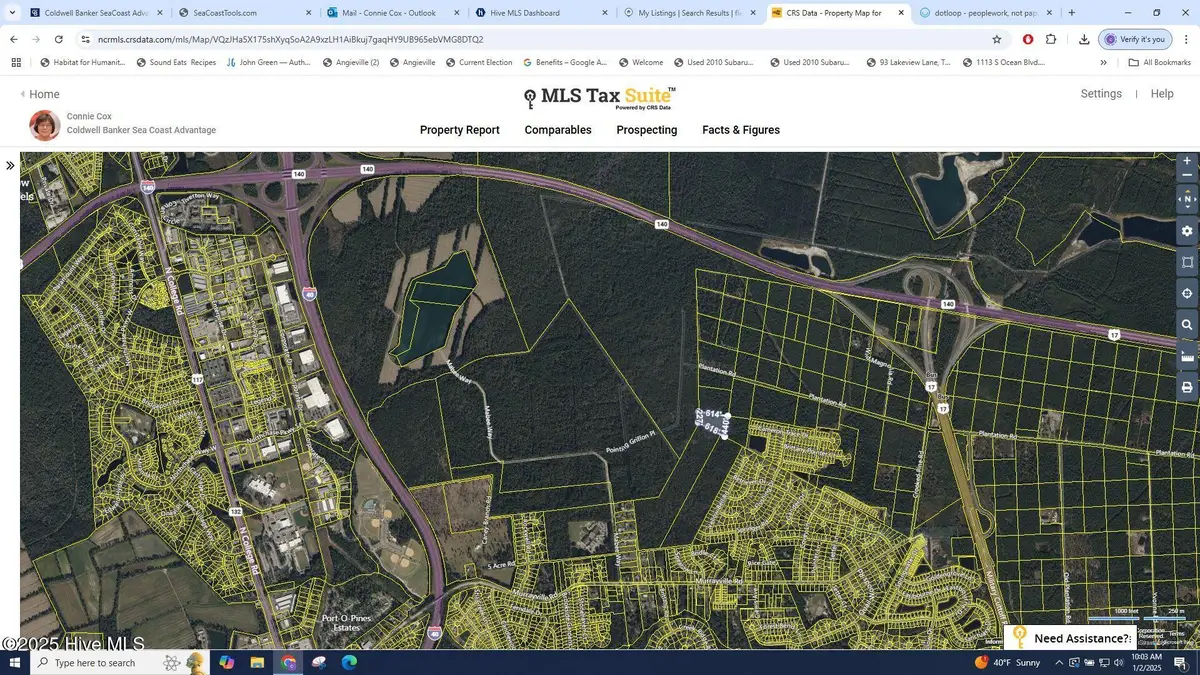Viewport: 1200px width, 675px height.
Task: Select the measure tool ruler icon
Action: pyautogui.click(x=1188, y=356)
